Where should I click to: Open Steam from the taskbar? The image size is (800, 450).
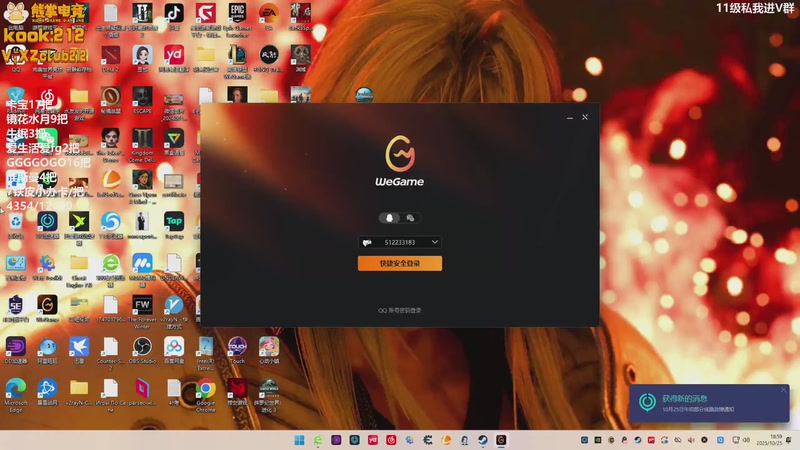point(483,440)
